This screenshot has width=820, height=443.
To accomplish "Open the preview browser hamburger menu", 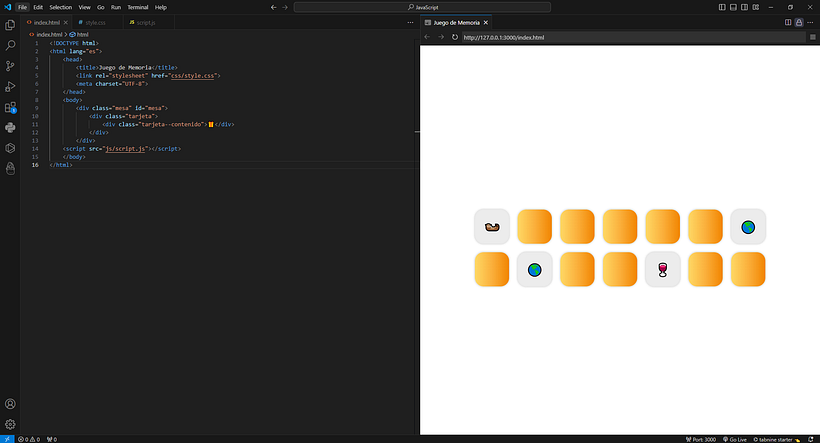I will tap(813, 37).
